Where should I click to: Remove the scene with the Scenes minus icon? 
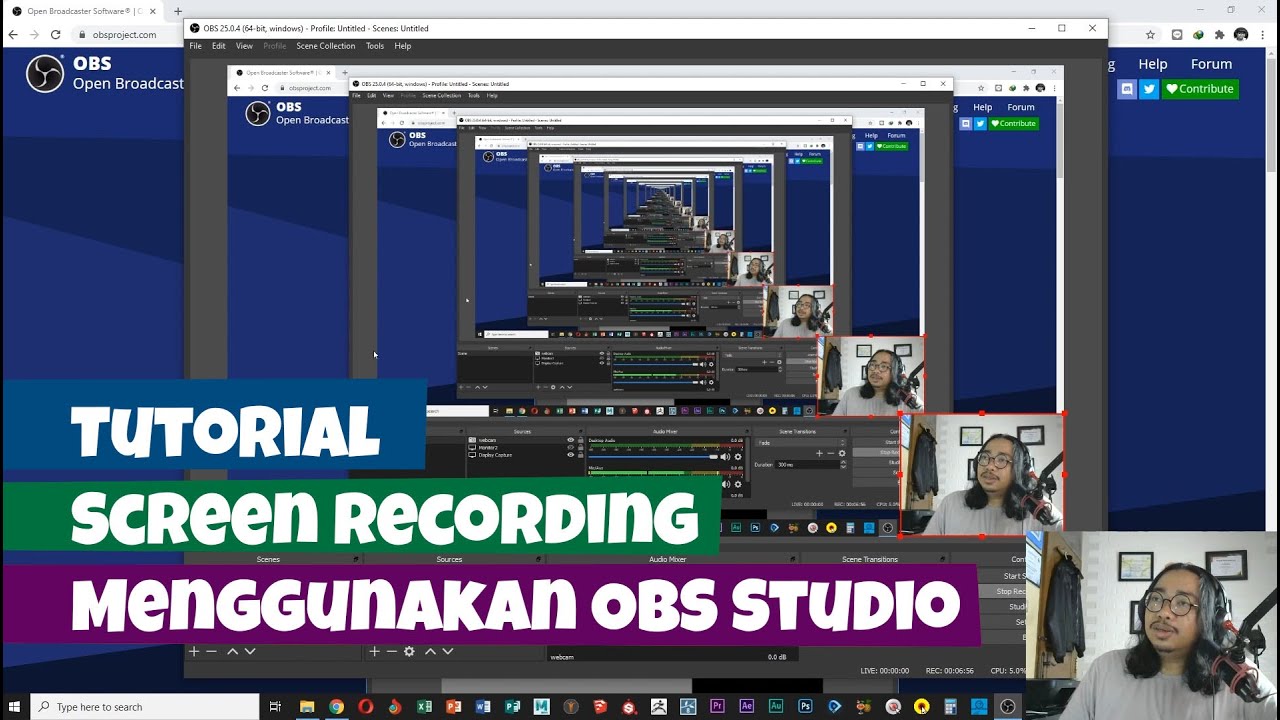tap(211, 651)
